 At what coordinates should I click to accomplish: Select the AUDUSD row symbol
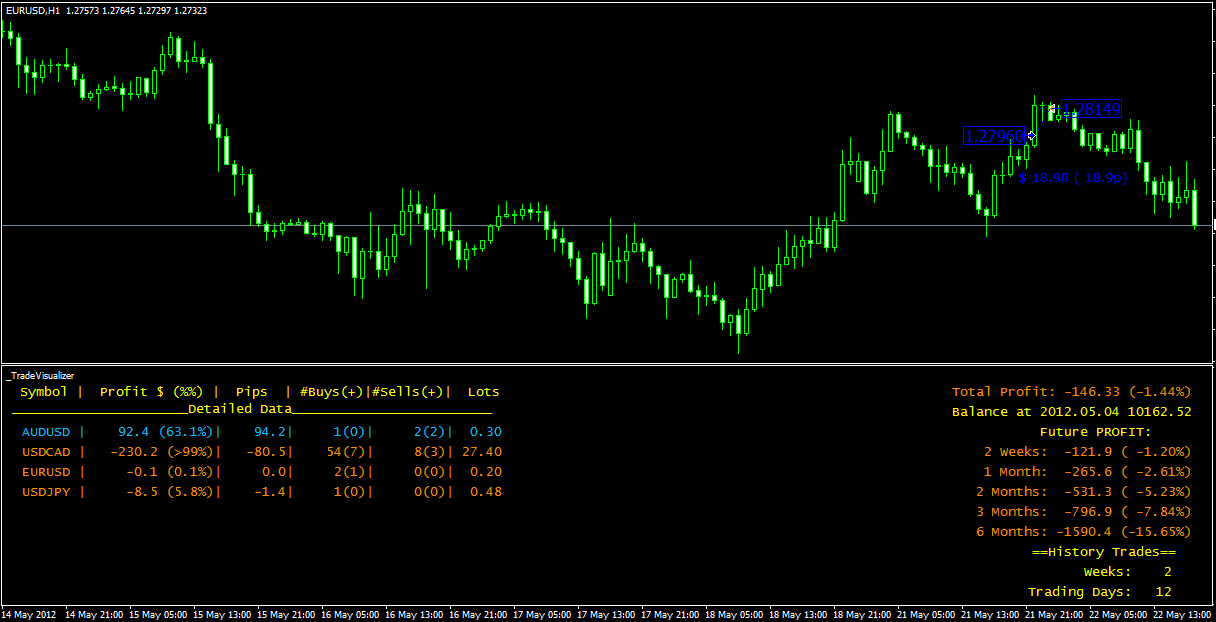click(x=46, y=432)
